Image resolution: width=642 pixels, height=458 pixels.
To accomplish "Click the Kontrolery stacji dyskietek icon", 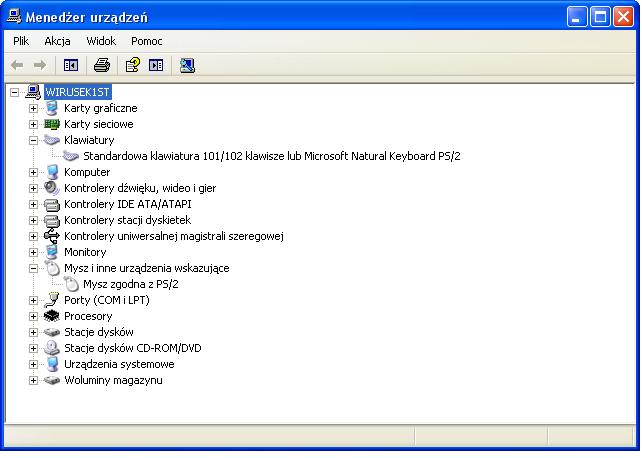I will (52, 220).
